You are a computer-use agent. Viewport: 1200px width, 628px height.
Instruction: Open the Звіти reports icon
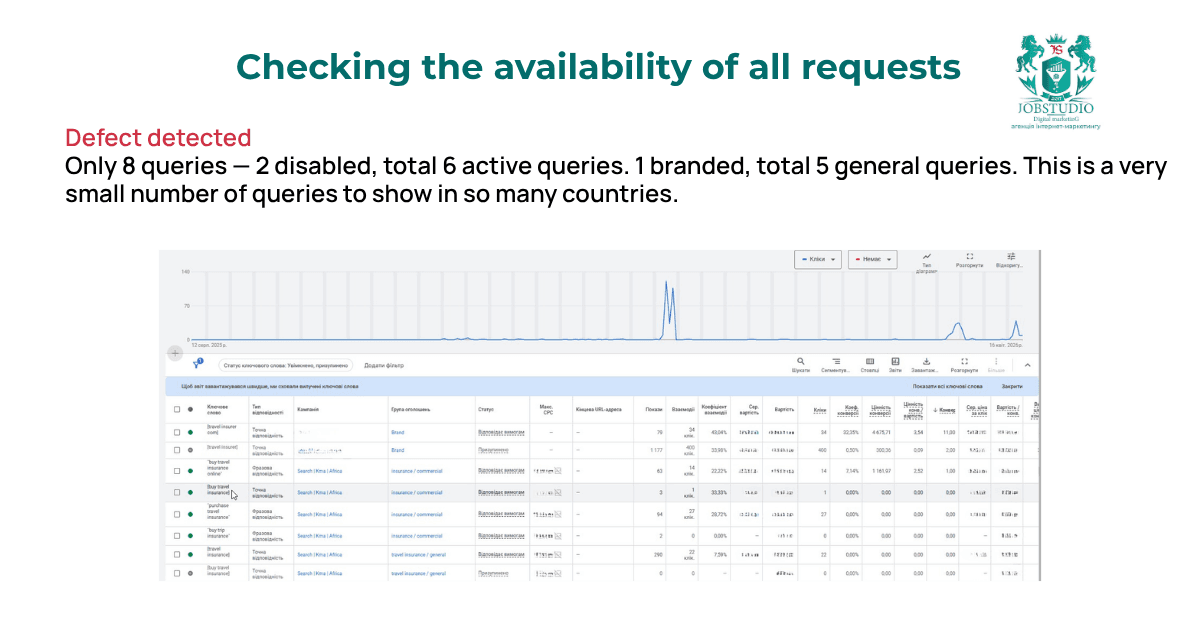point(895,361)
